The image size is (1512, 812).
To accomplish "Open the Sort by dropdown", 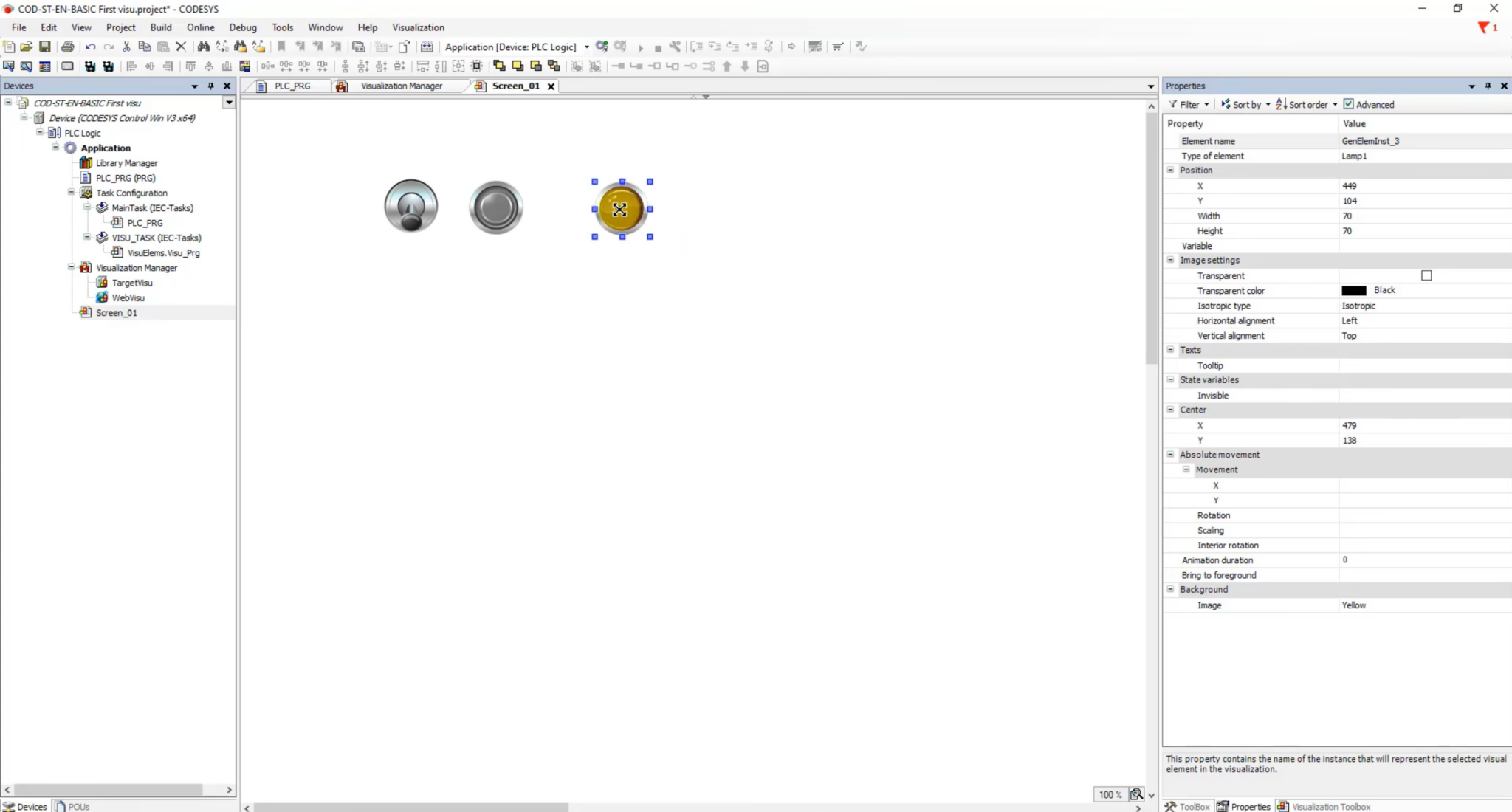I will [x=1246, y=104].
